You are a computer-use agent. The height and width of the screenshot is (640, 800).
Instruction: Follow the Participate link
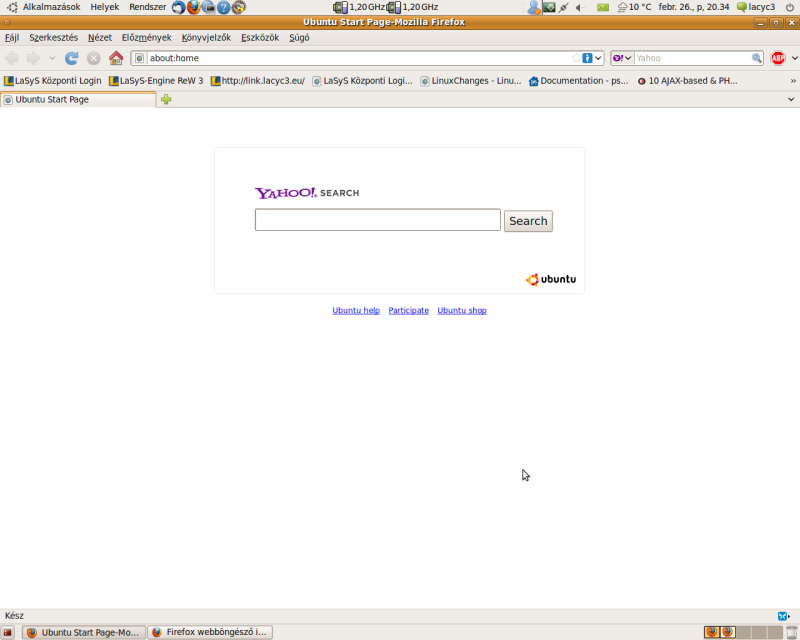tap(409, 310)
